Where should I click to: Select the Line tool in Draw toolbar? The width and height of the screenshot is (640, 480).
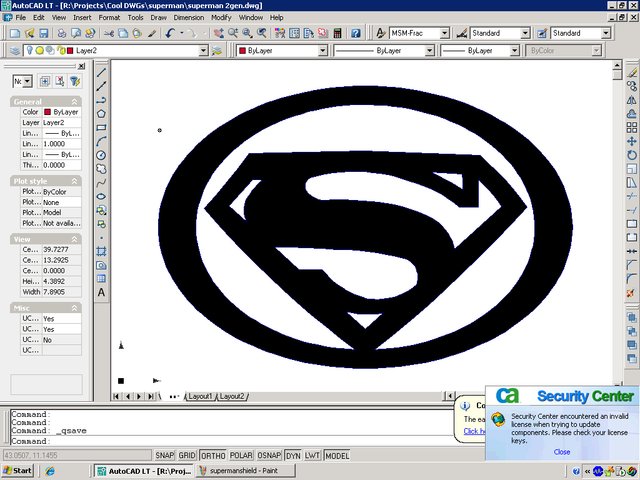(101, 73)
